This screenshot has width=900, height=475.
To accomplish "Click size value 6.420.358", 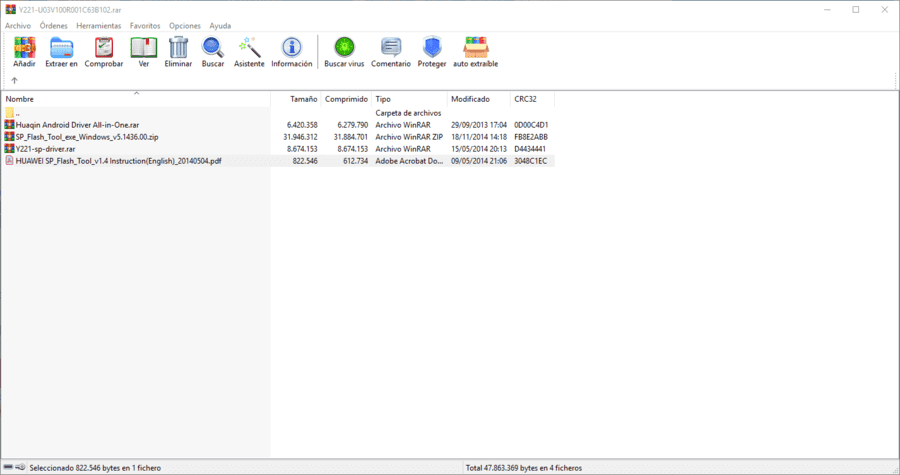I will (302, 125).
